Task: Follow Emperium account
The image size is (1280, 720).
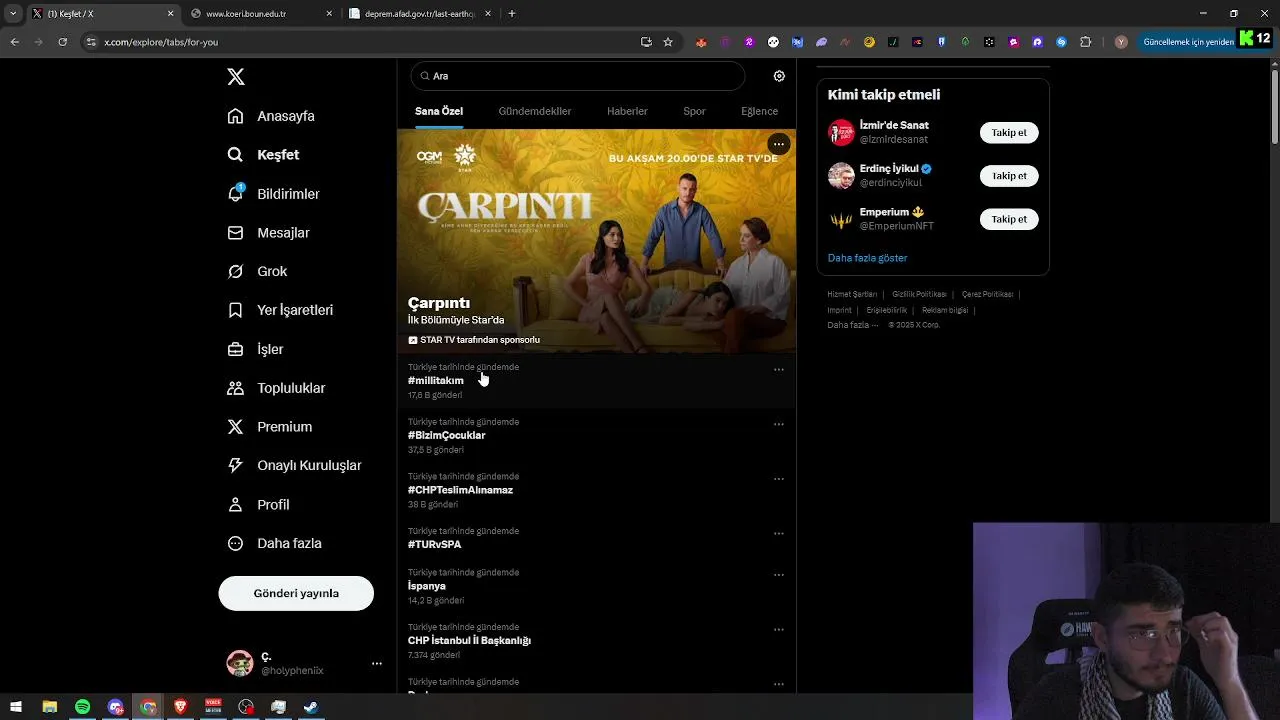Action: pyautogui.click(x=1009, y=219)
